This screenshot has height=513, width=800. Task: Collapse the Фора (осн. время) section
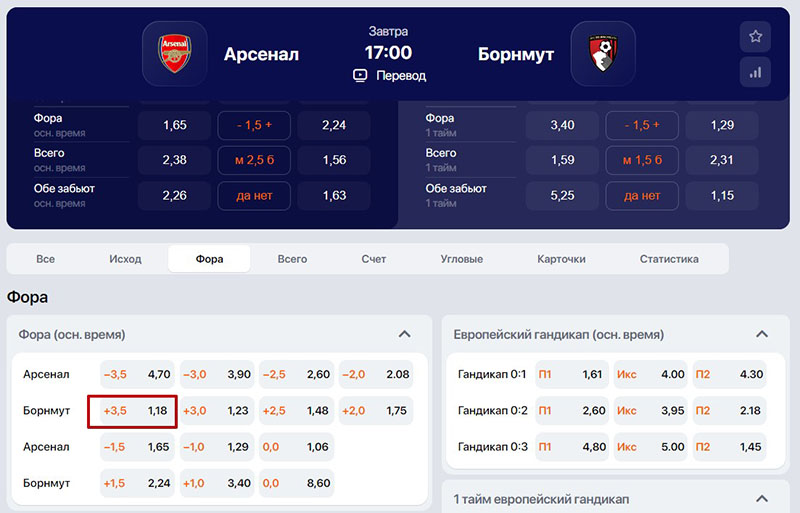[x=404, y=334]
